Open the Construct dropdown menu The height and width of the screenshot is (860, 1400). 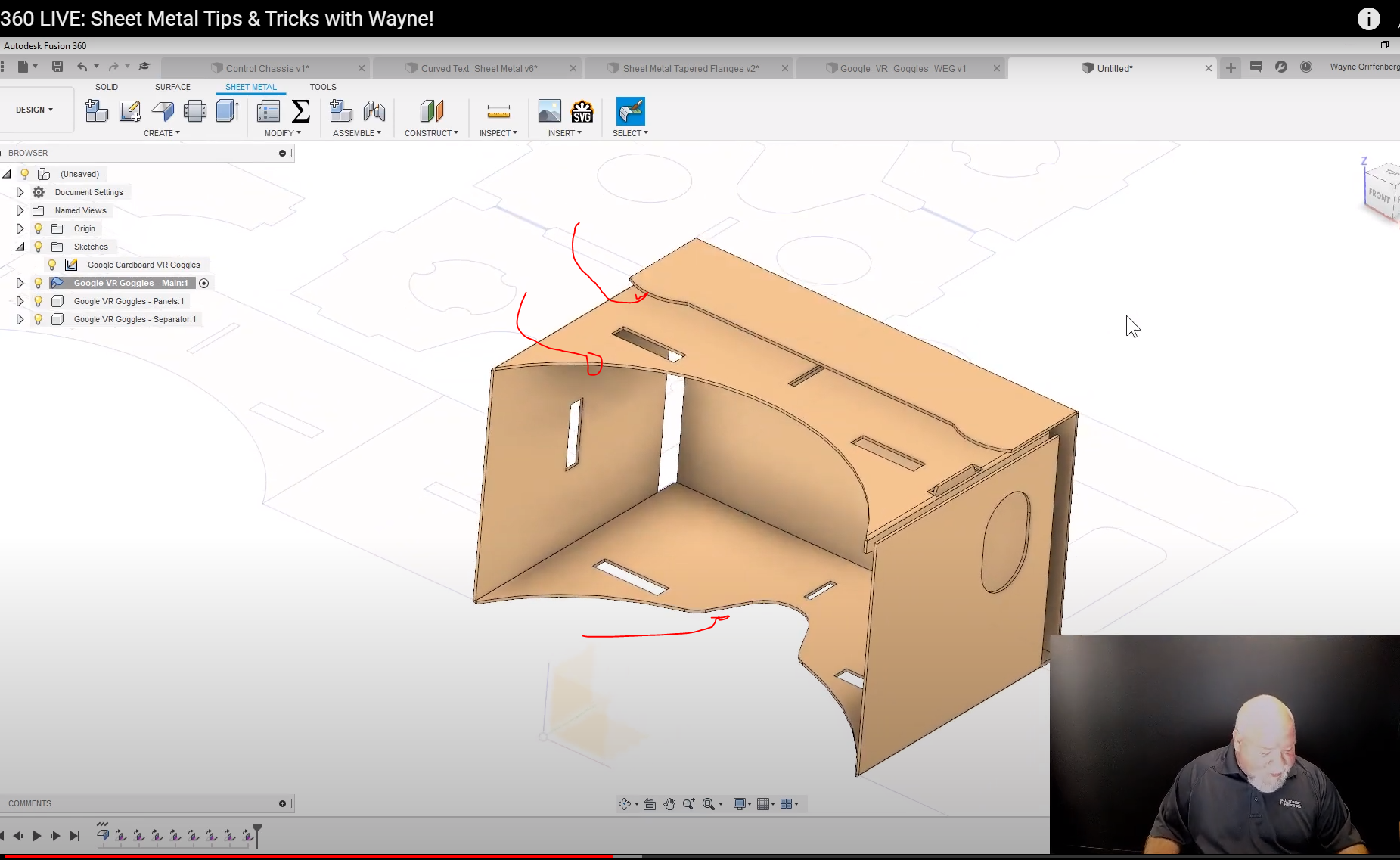point(431,133)
